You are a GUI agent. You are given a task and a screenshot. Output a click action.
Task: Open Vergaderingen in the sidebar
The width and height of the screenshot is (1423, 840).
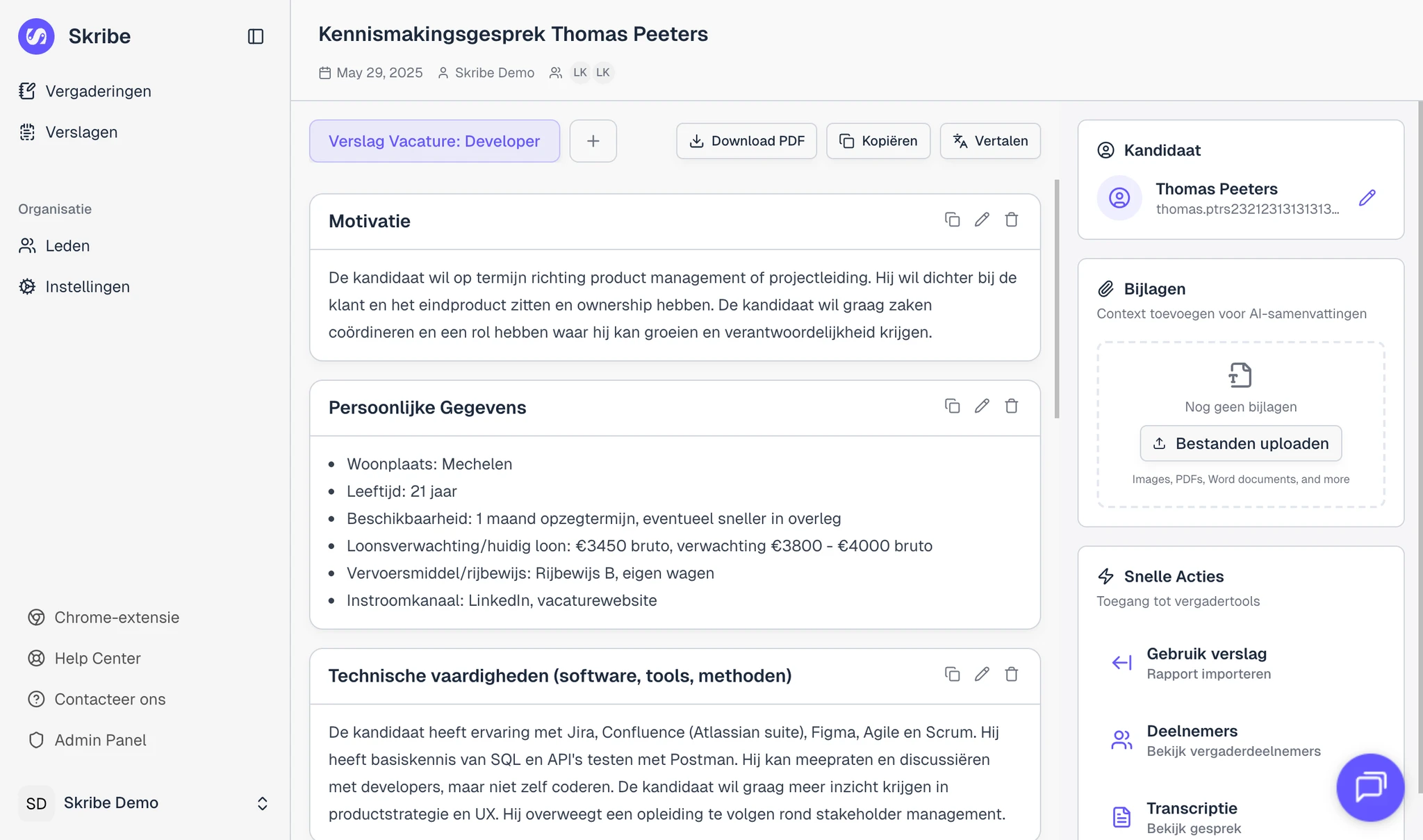98,91
